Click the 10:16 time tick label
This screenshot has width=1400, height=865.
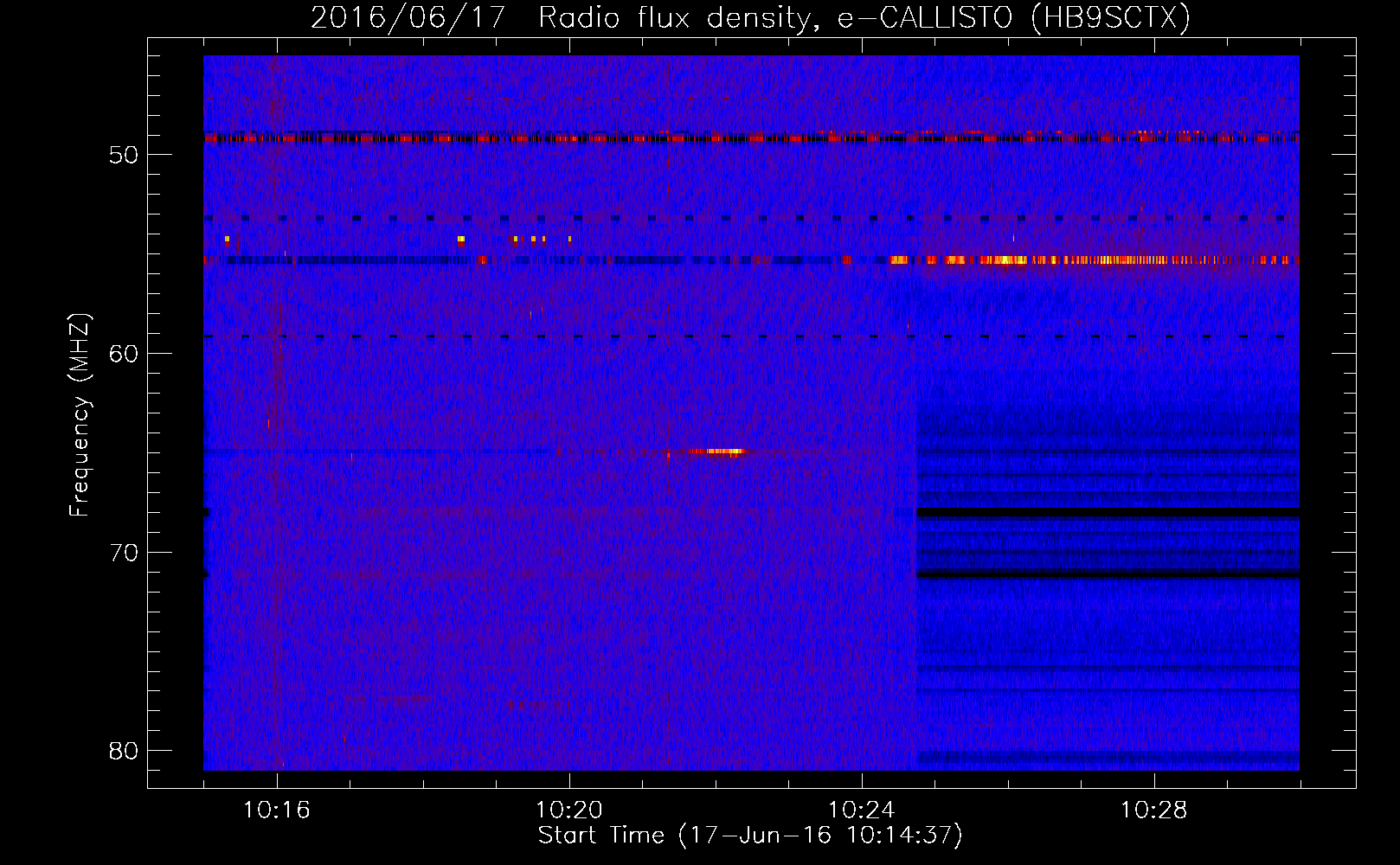click(x=277, y=811)
